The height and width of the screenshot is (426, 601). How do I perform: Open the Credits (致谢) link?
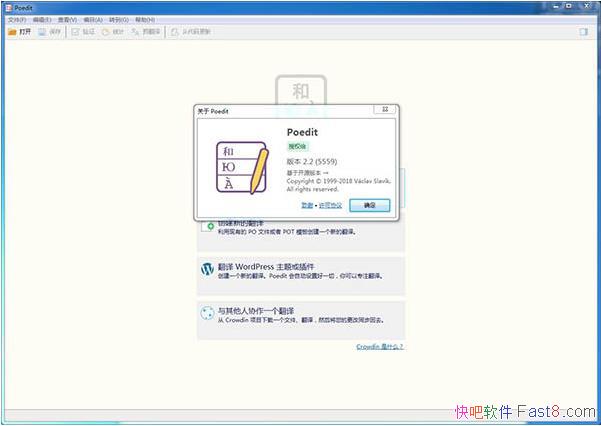306,205
